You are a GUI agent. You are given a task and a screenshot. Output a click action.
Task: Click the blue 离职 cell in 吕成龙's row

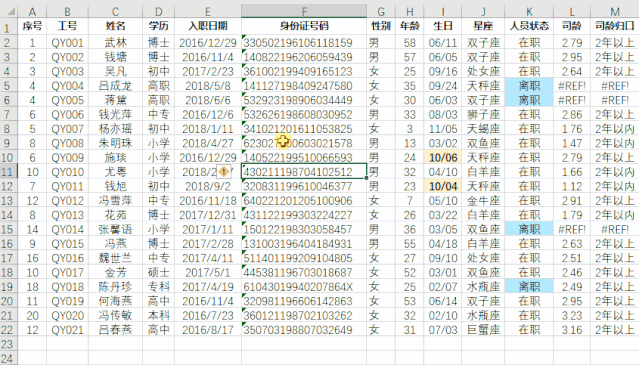point(529,86)
